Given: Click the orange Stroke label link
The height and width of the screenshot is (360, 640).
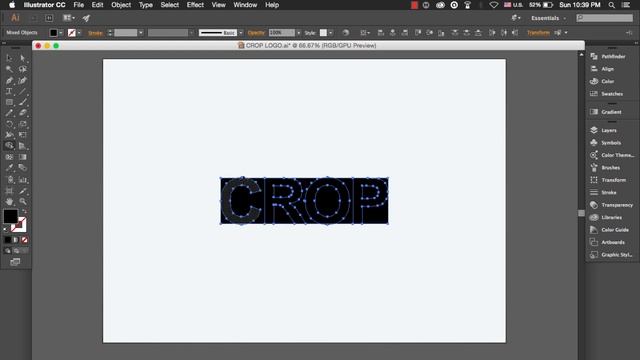Looking at the screenshot, I should click(x=96, y=33).
